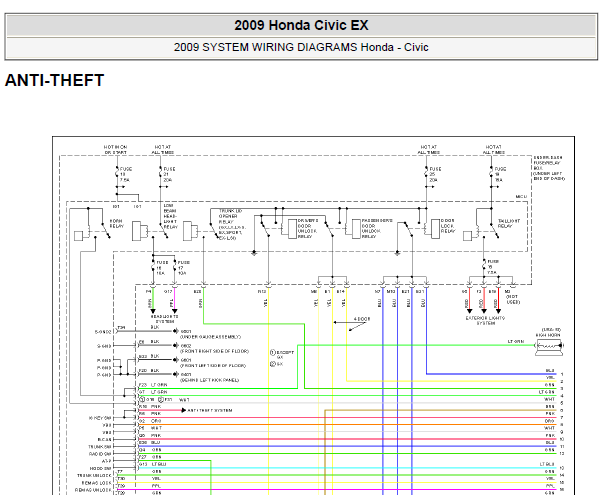Select the MICU label
601x495 pixels.
pos(521,197)
